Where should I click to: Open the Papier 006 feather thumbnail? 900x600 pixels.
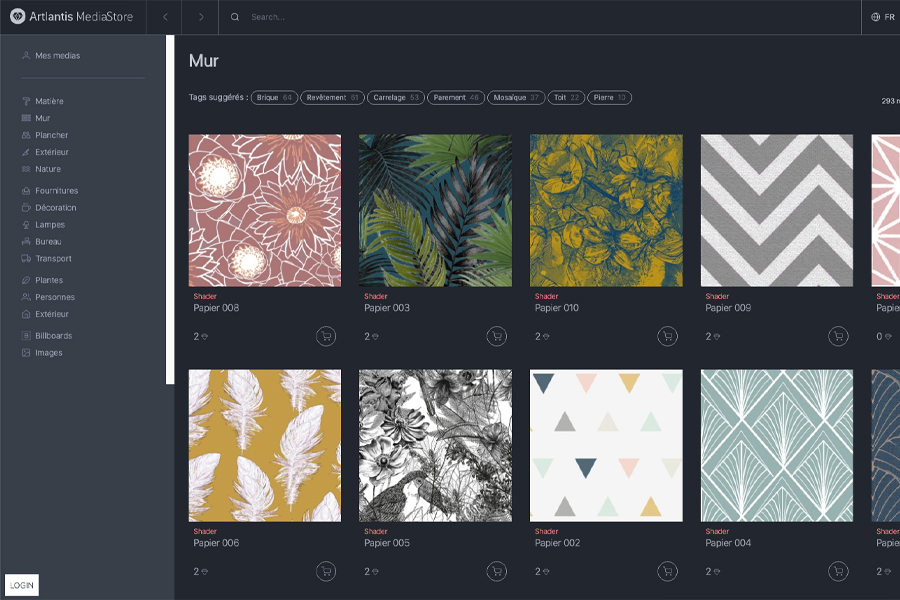[x=264, y=446]
